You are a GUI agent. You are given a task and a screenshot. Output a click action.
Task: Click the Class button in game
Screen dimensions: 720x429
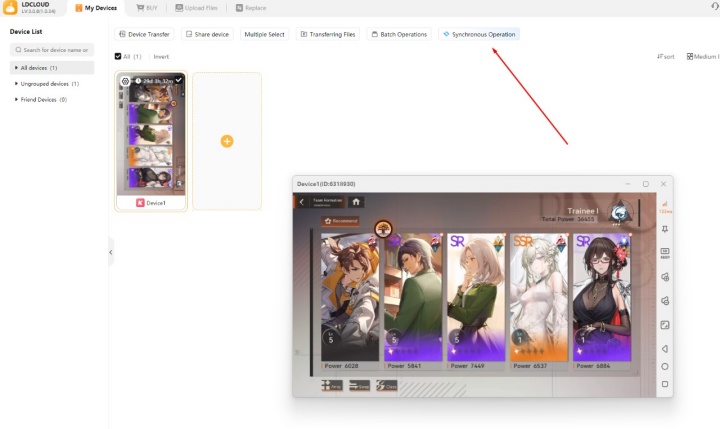point(387,385)
